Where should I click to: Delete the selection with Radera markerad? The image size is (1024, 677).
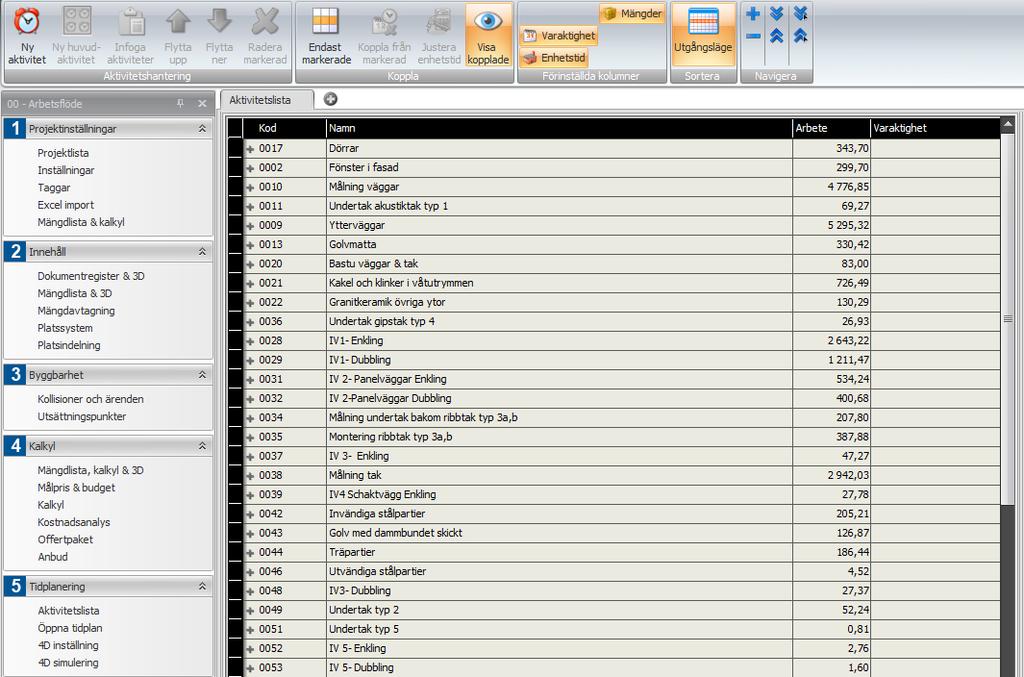point(265,36)
